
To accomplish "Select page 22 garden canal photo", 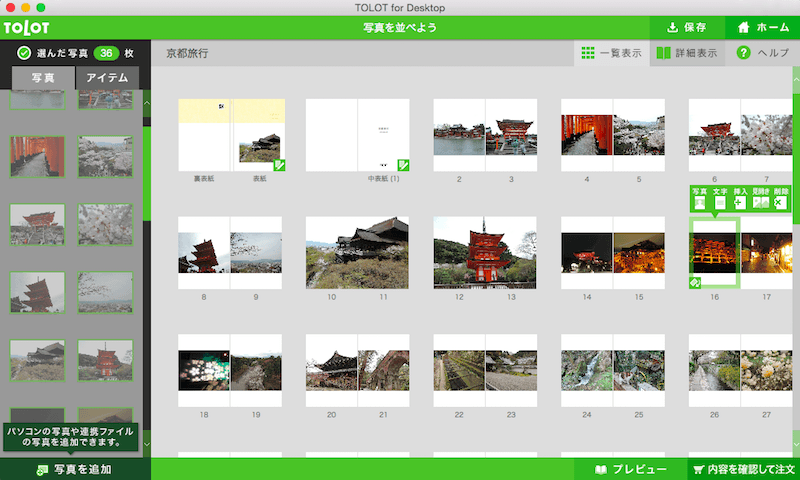I will tap(459, 370).
